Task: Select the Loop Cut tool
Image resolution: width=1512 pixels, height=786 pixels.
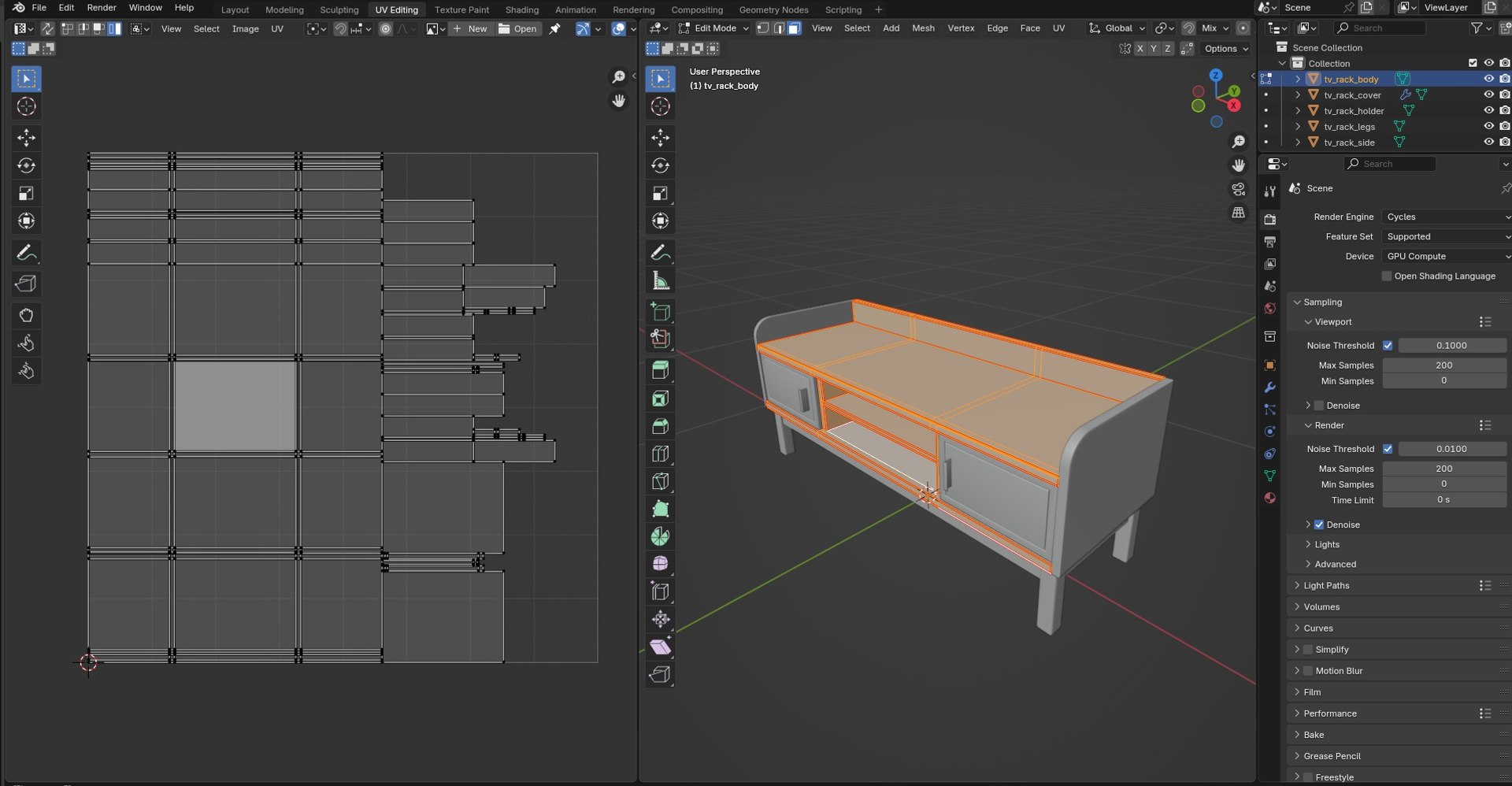Action: 660,453
